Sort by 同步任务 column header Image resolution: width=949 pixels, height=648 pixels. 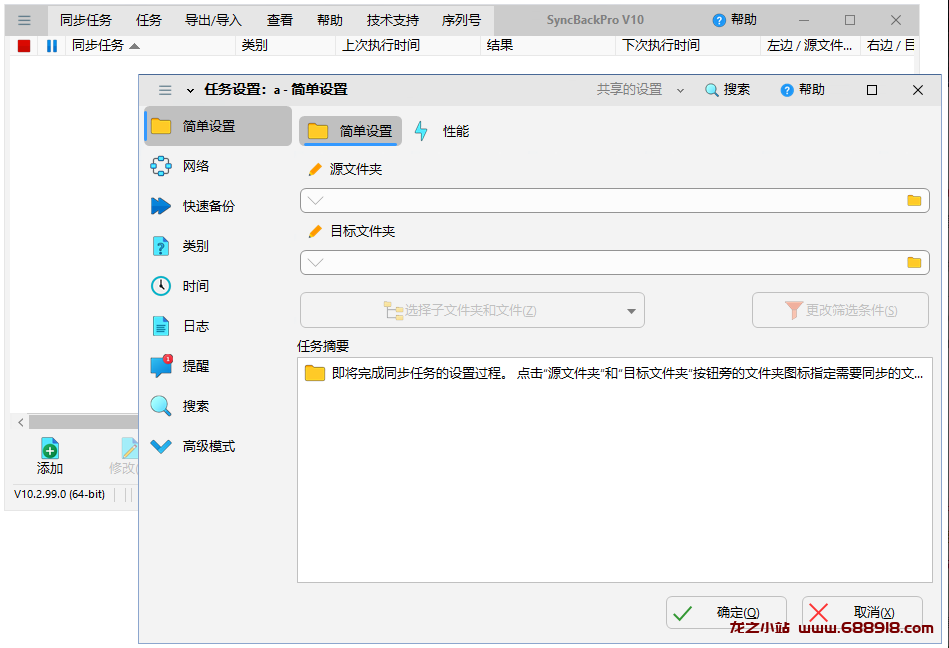(x=150, y=45)
